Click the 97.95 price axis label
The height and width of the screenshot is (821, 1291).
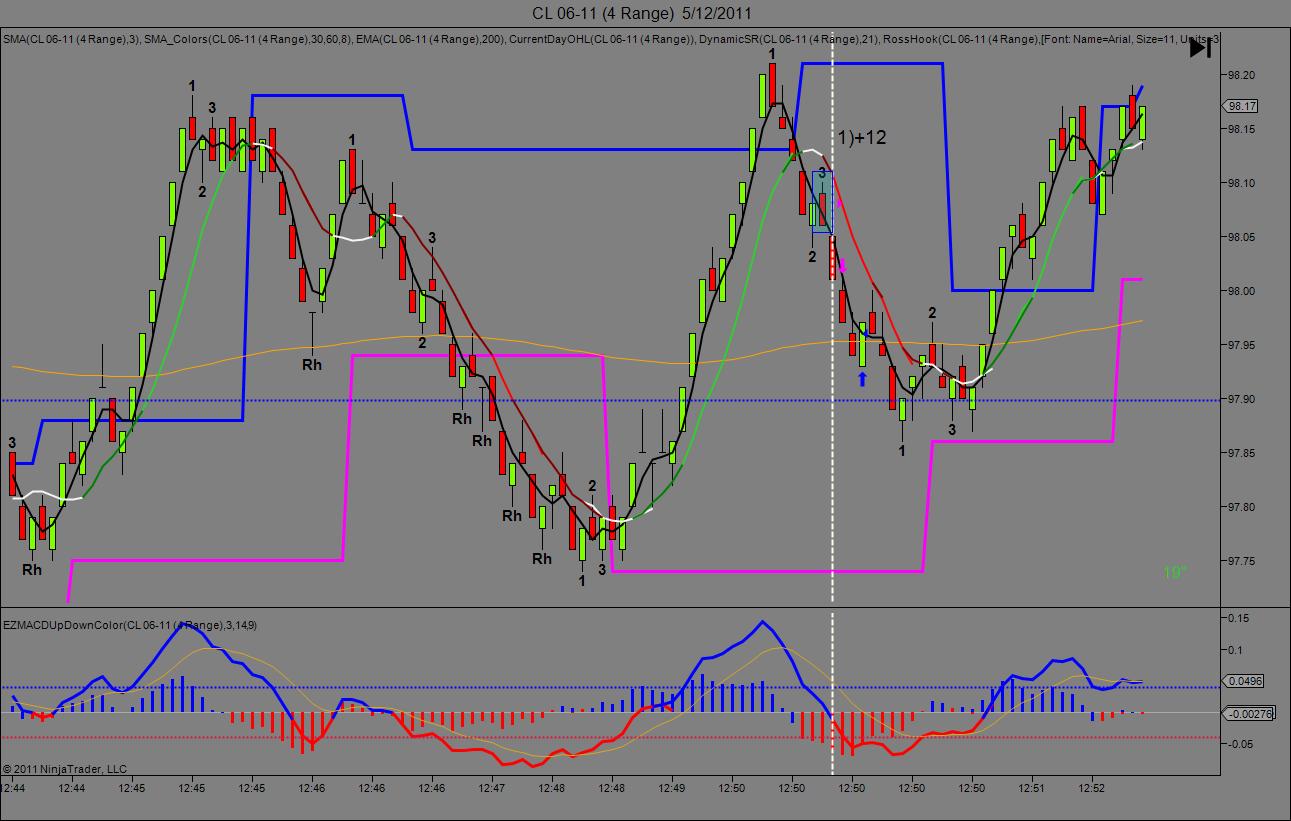1241,345
